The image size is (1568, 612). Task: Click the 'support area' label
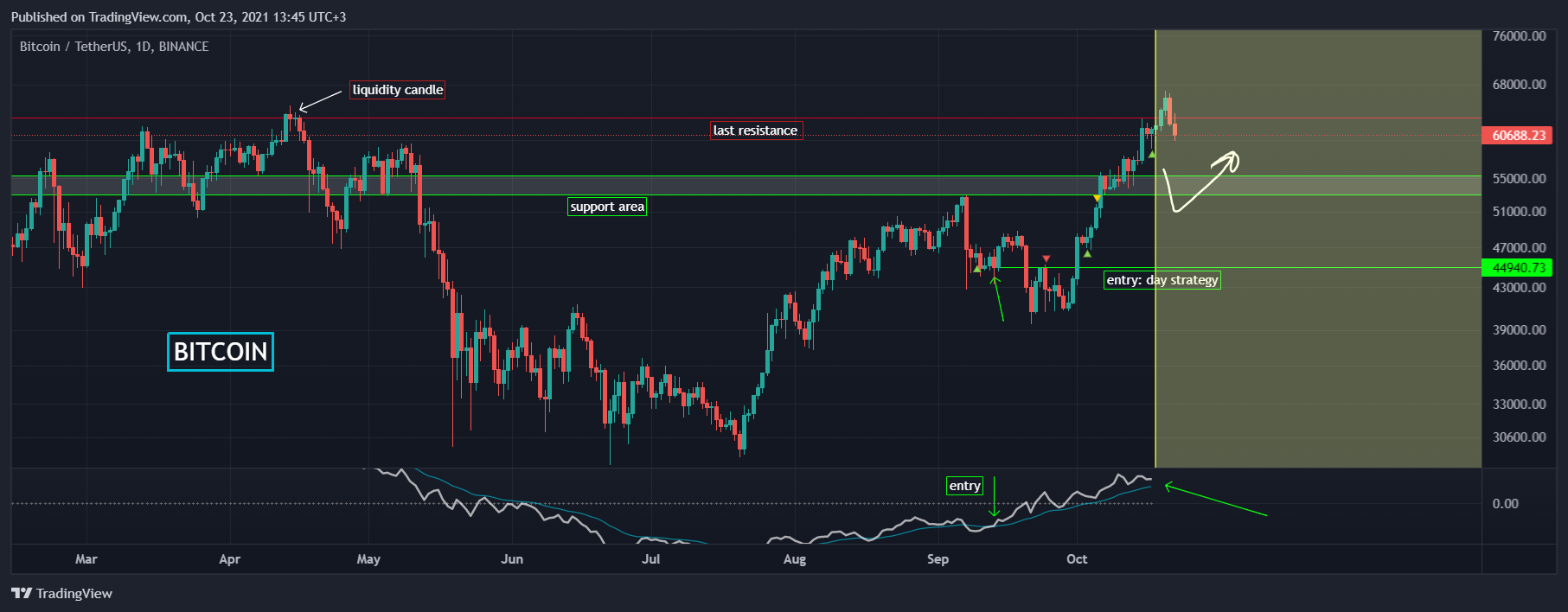(607, 207)
